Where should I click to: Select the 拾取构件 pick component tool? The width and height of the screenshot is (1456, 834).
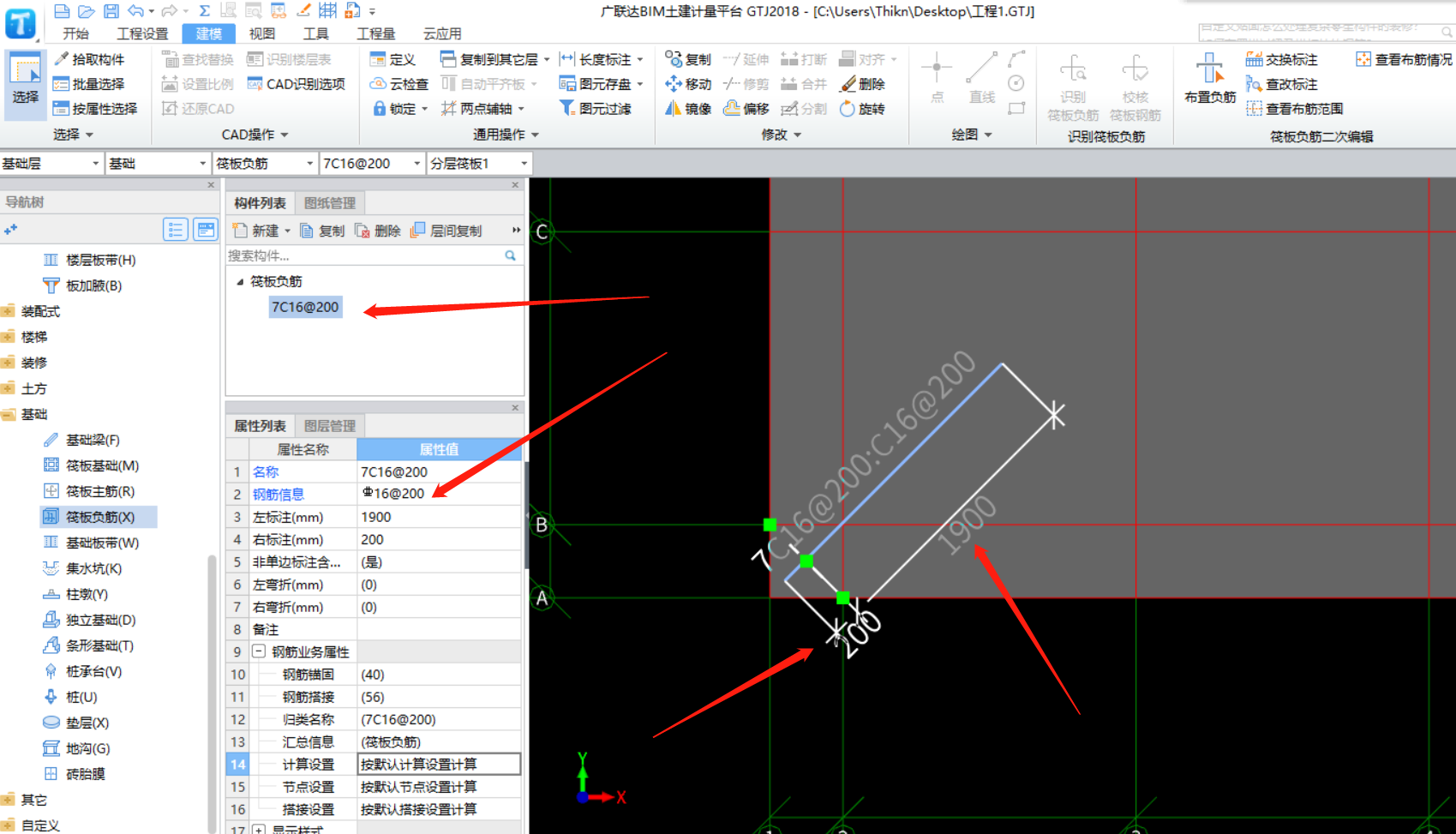point(89,59)
